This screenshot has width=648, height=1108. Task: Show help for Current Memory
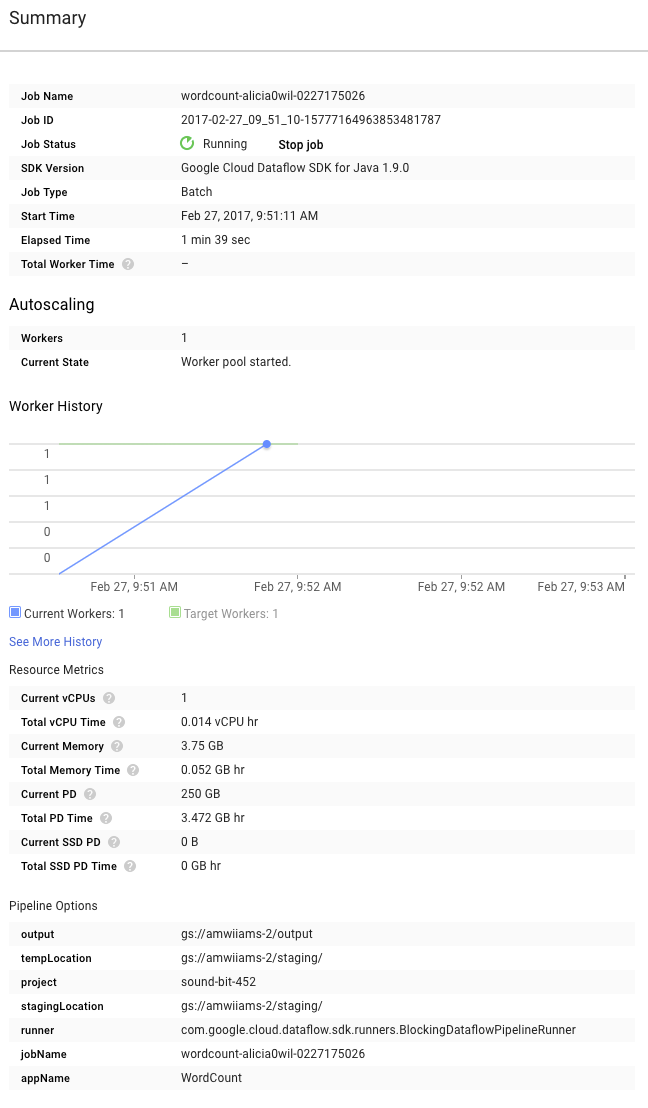pos(117,746)
